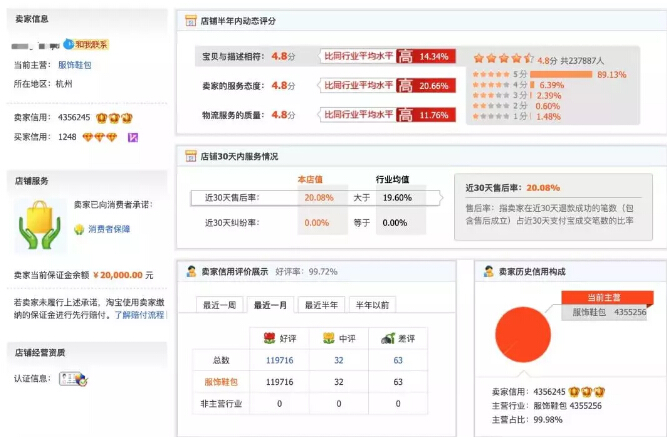
Task: Click the purple badge beside buyer credit
Action: [x=133, y=137]
